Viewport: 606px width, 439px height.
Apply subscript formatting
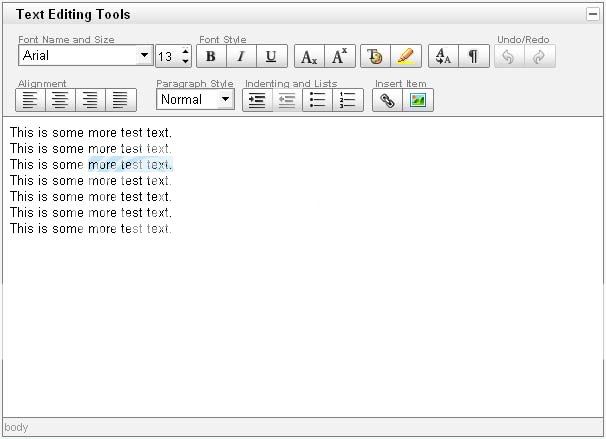pos(309,56)
